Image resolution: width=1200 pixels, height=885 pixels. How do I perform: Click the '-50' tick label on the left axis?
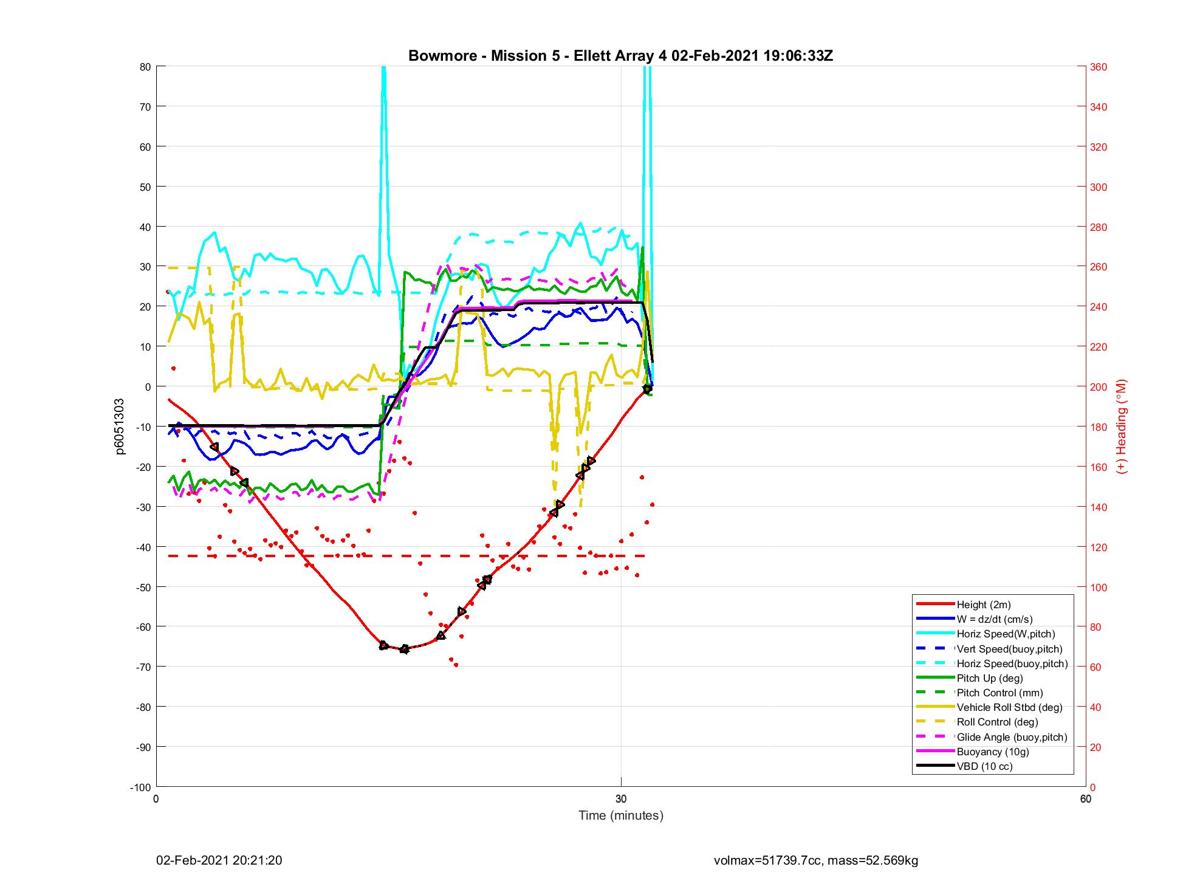pyautogui.click(x=142, y=587)
